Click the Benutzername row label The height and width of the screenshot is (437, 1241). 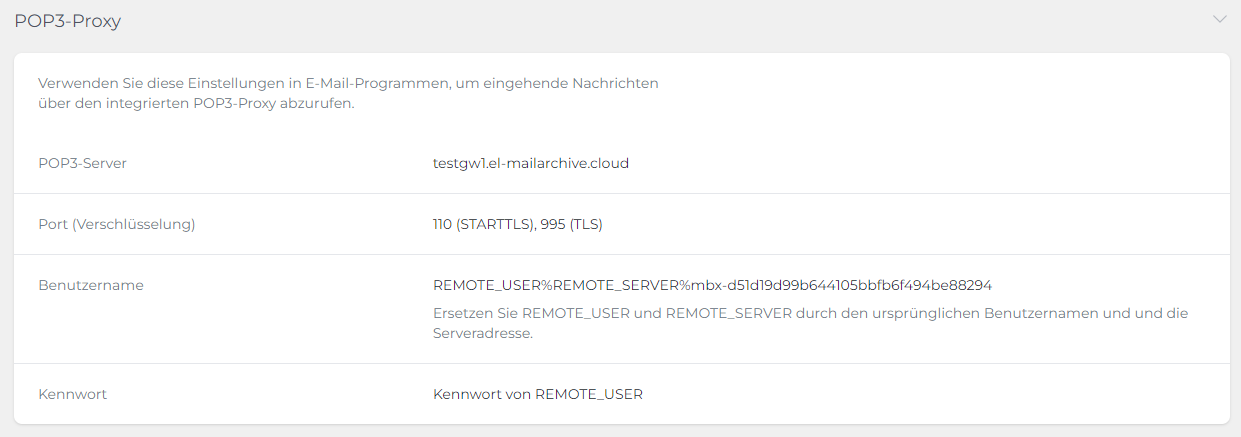tap(91, 285)
